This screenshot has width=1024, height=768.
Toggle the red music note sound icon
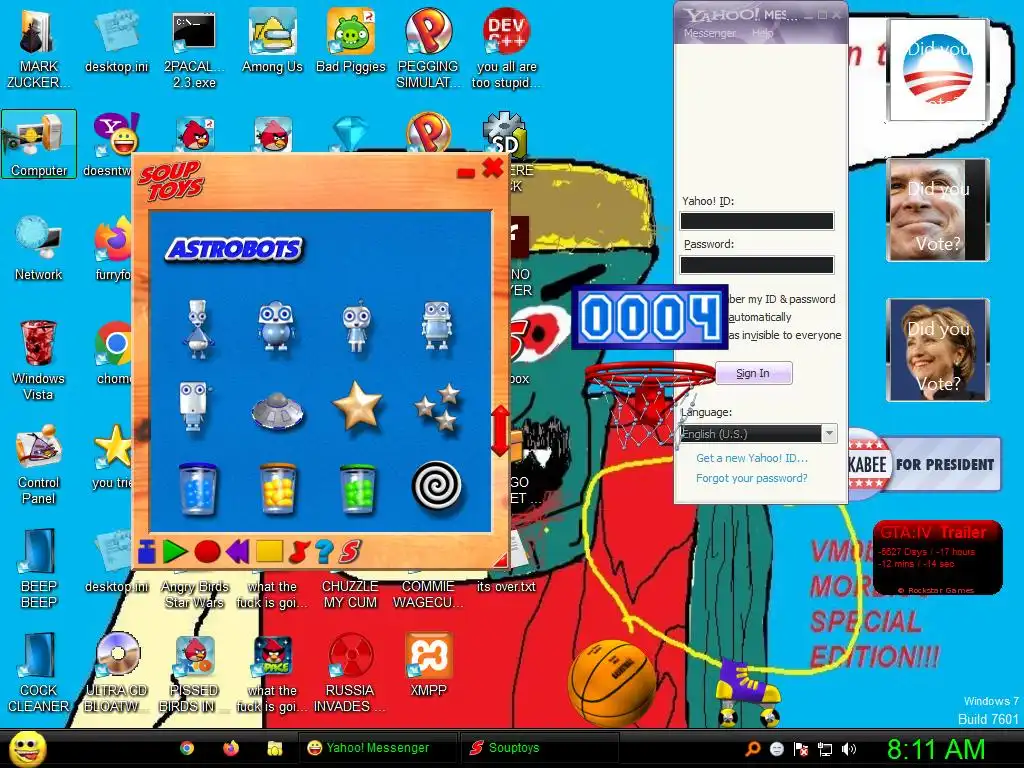[x=298, y=552]
